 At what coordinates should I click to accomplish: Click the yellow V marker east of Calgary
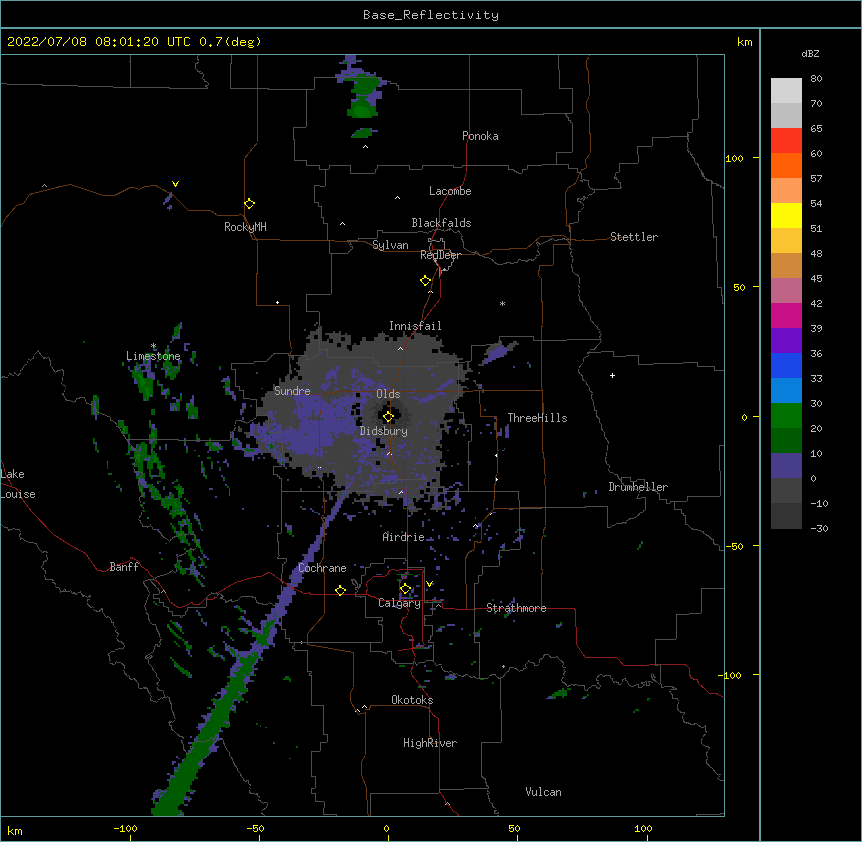coord(429,584)
